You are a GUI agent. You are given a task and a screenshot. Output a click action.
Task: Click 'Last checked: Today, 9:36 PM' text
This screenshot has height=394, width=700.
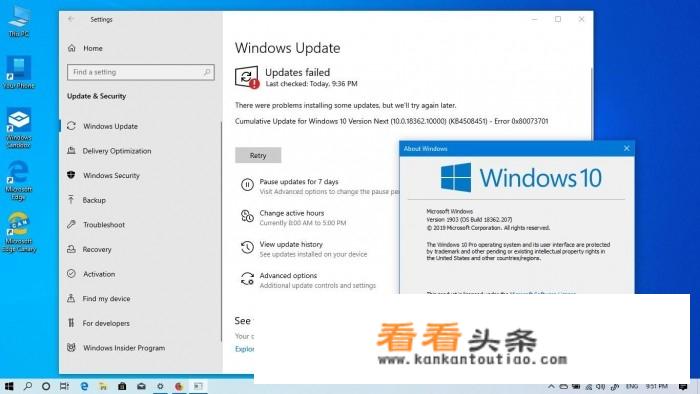pos(311,83)
